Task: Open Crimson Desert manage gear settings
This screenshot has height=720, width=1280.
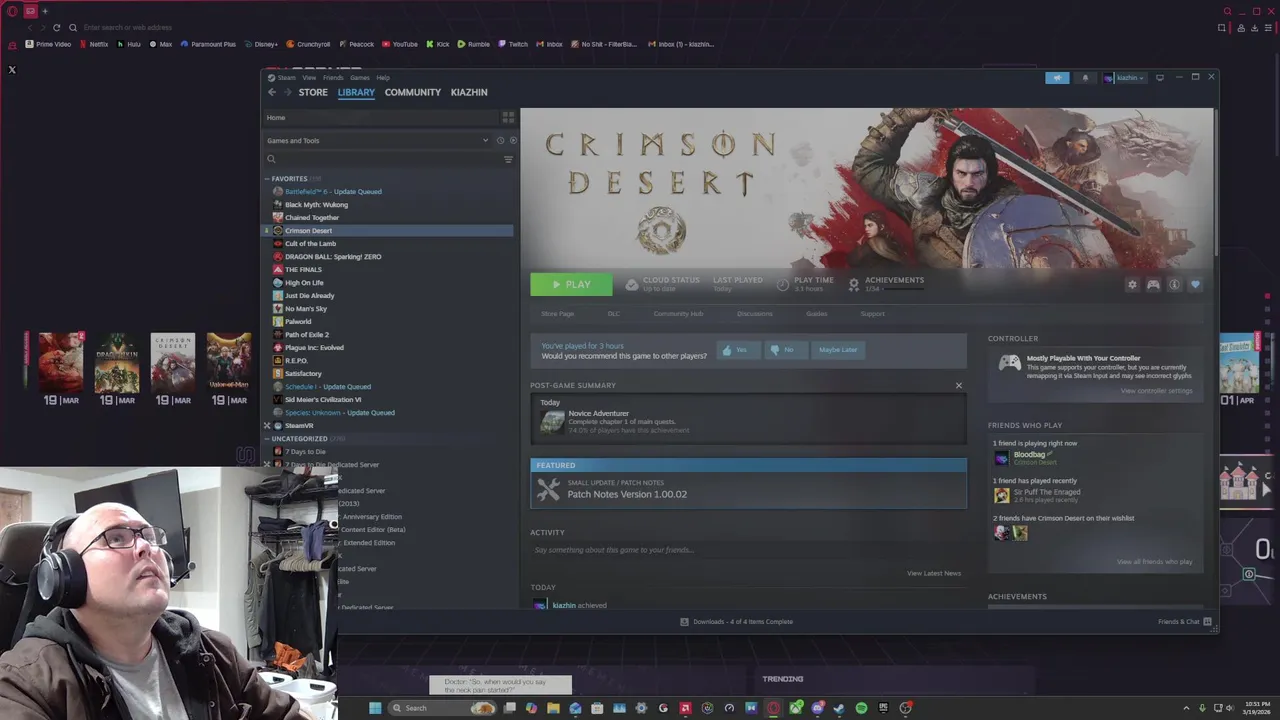Action: point(1132,284)
